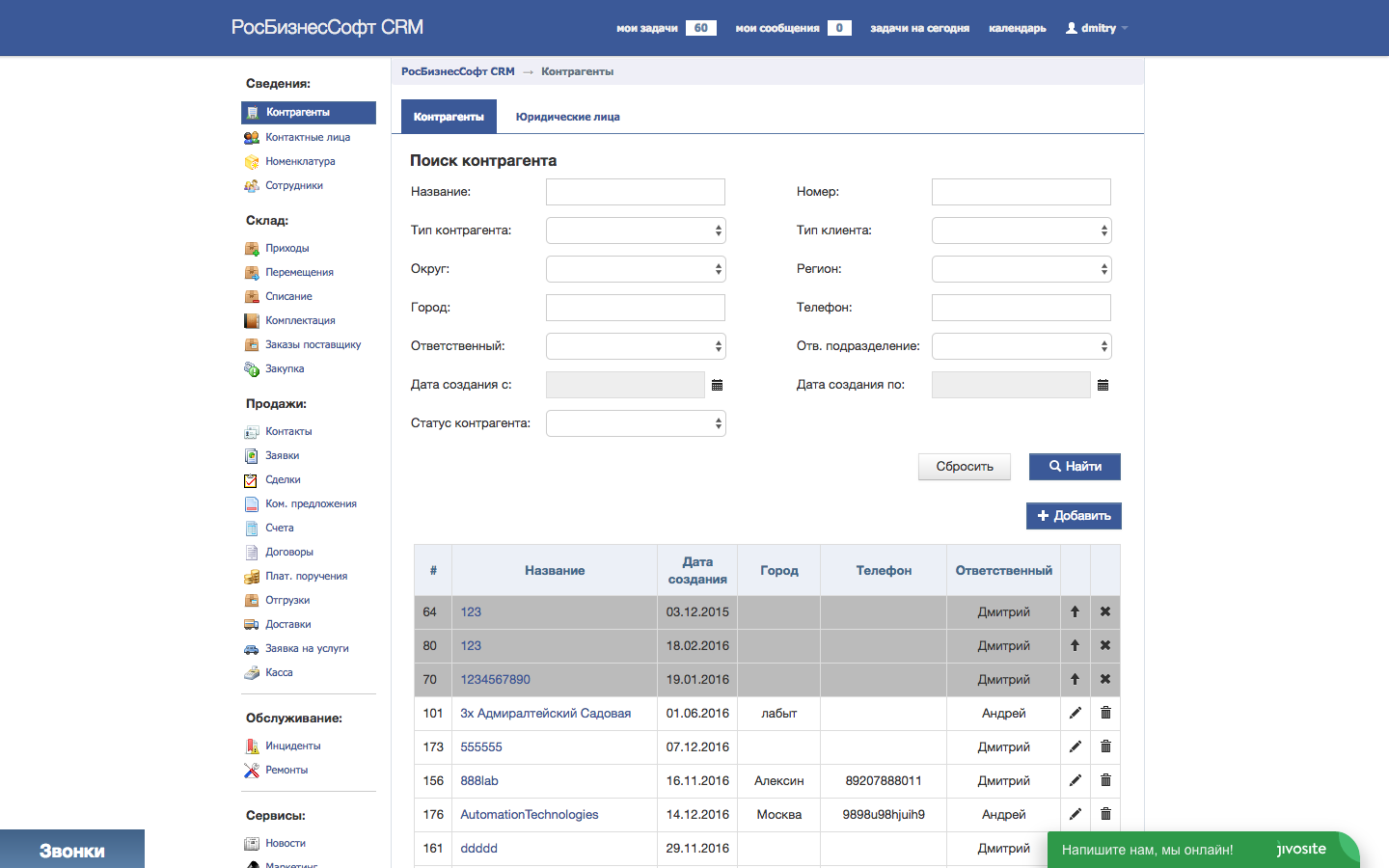The image size is (1389, 868).
Task: Open календарь from the top menu
Action: (x=1016, y=28)
